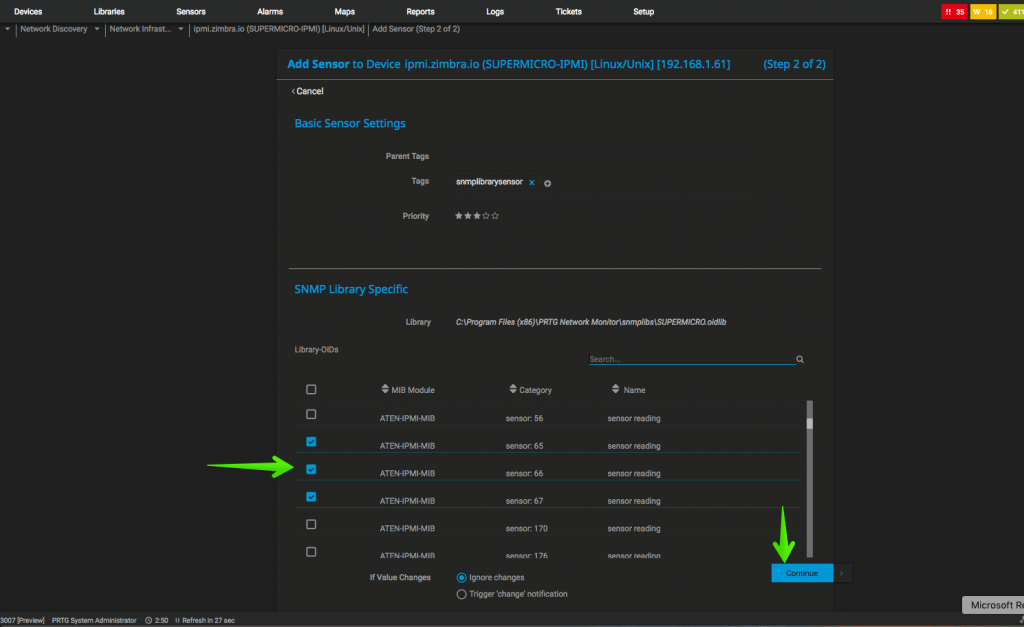Pause the auto refresh countdown
The image size is (1024, 627).
[x=177, y=620]
